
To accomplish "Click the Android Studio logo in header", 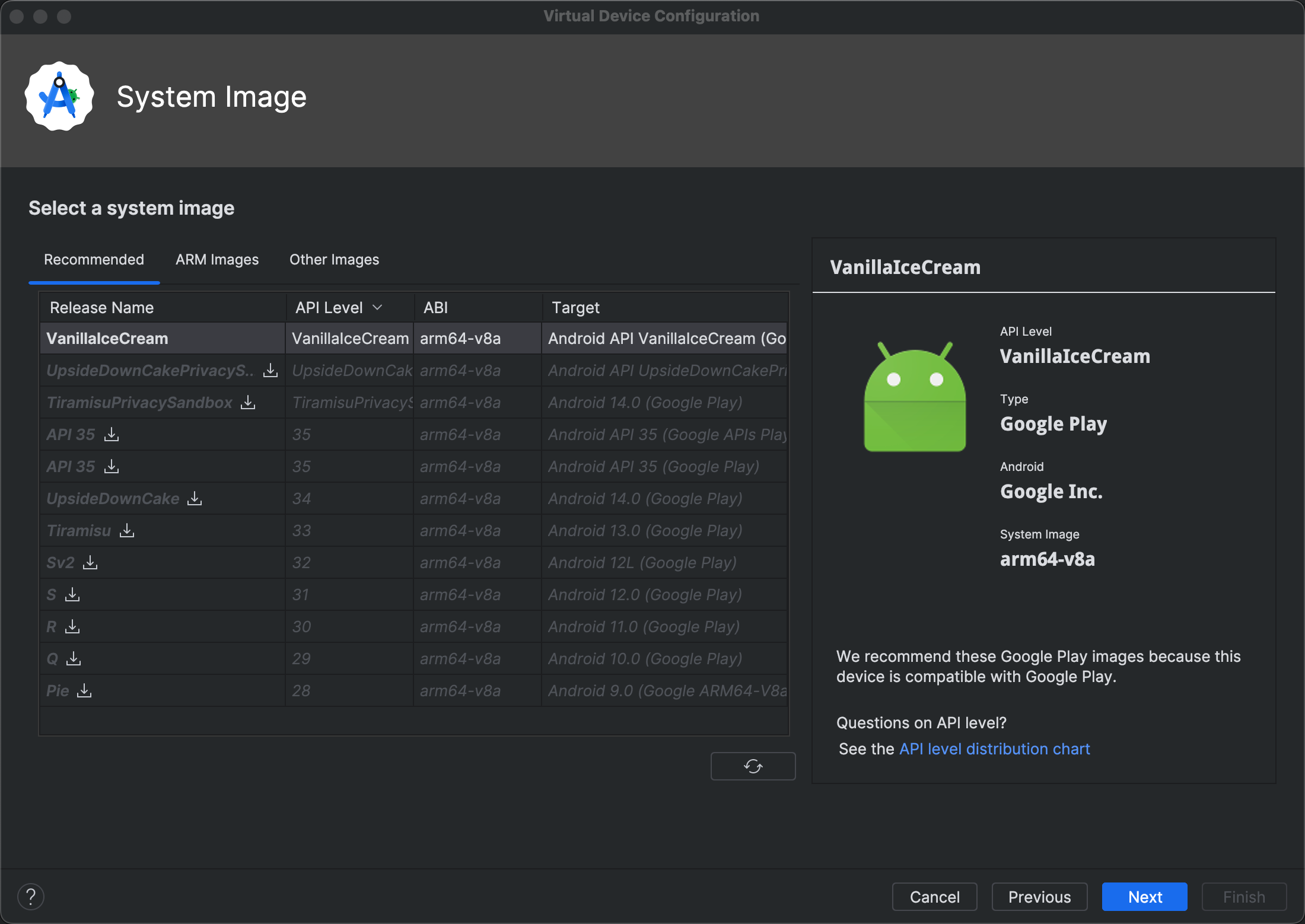I will pyautogui.click(x=59, y=97).
